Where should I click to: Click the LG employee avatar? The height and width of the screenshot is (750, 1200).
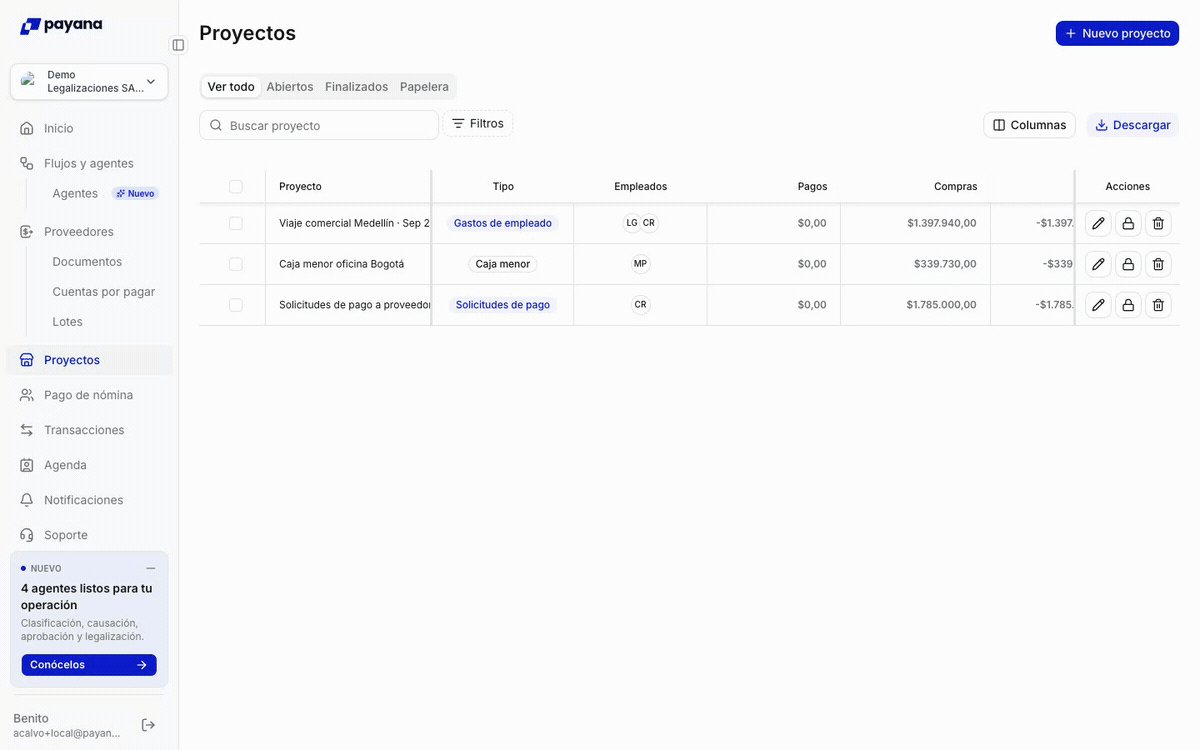coord(632,223)
